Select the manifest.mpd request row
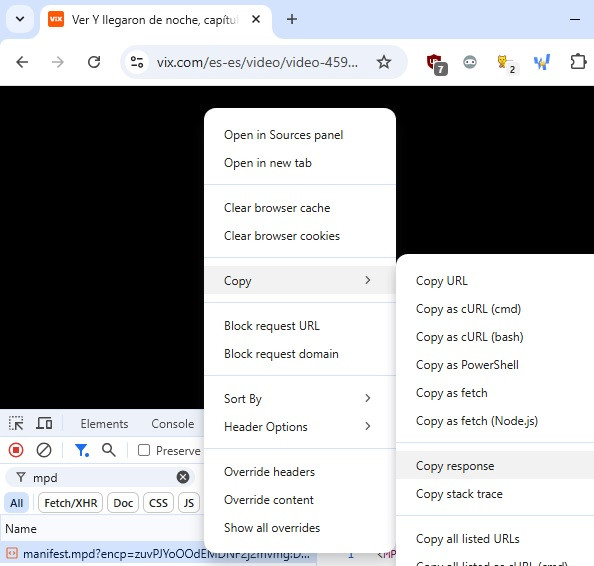Image resolution: width=594 pixels, height=566 pixels. [158, 554]
